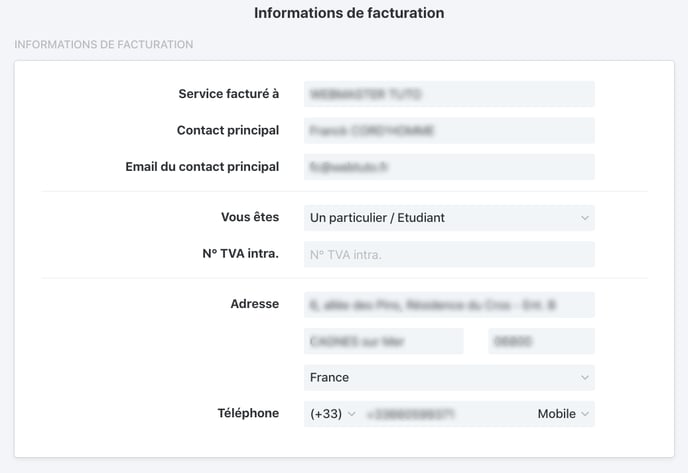Screen dimensions: 688x473
Task: Click the 'Vous êtes' label
Action: coord(250,217)
